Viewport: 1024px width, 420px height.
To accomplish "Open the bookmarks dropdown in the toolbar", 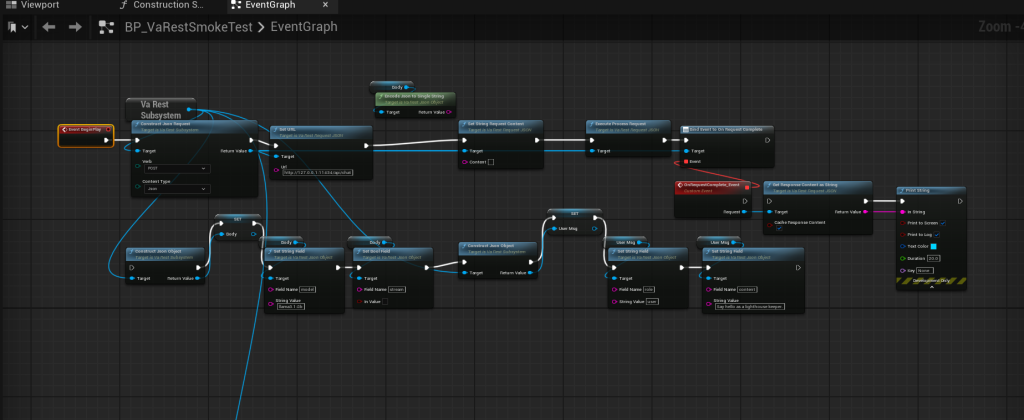I will click(x=18, y=27).
